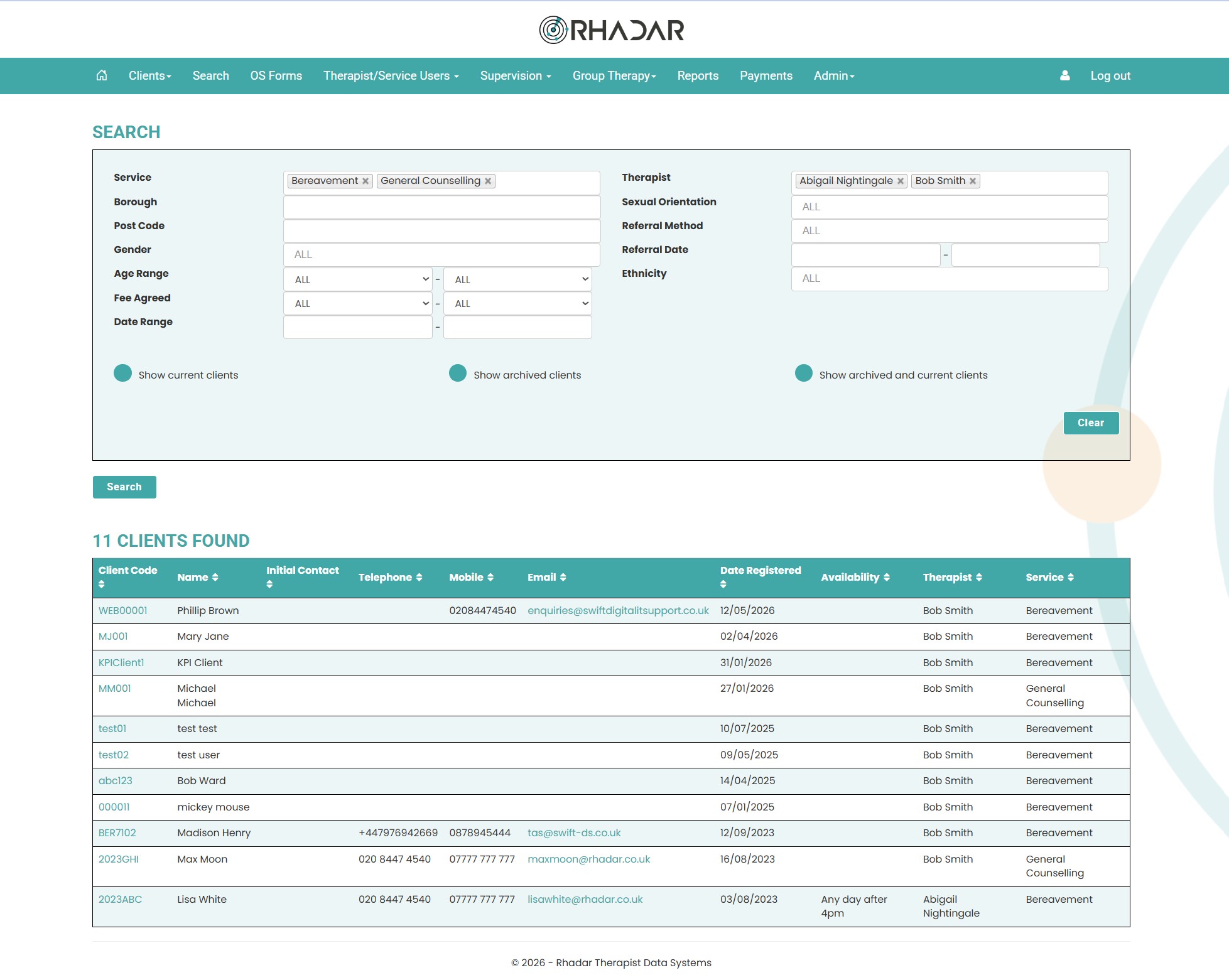Screen dimensions: 1229x980
Task: Select Show current clients option
Action: [x=122, y=374]
